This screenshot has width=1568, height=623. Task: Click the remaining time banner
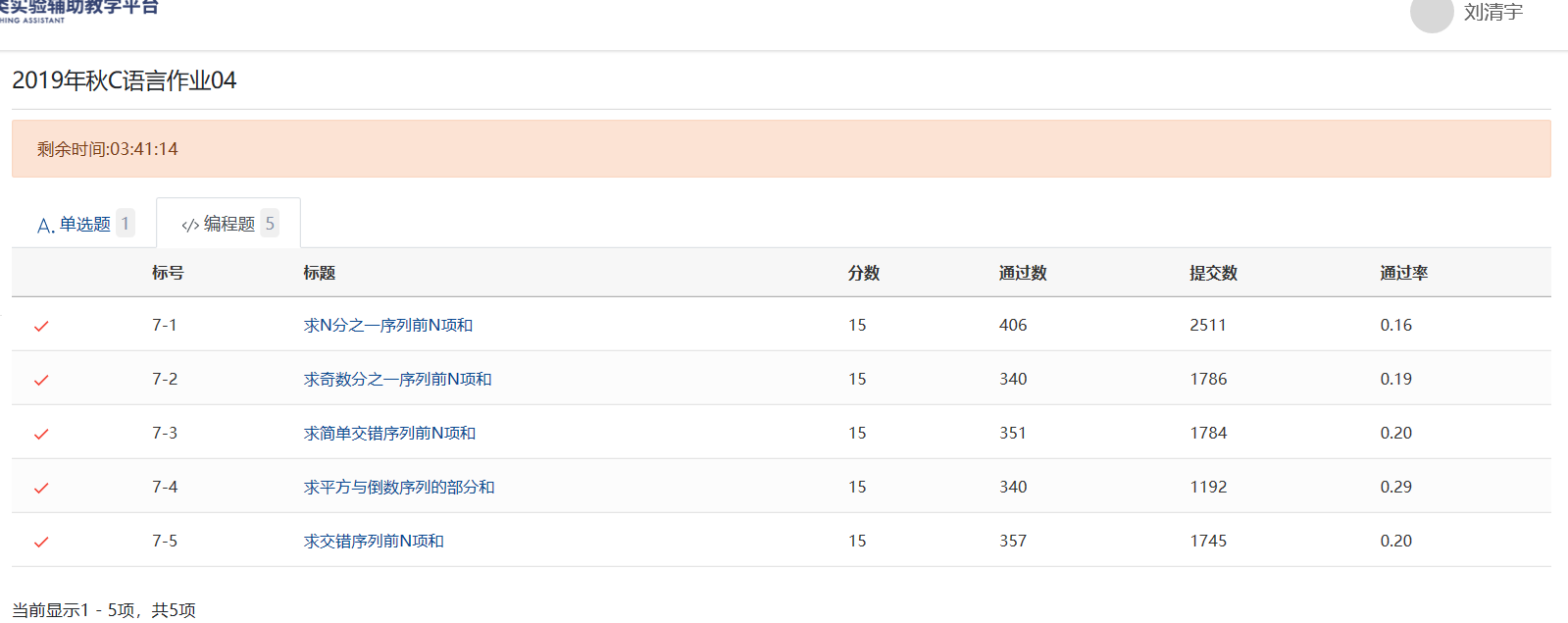tap(781, 149)
